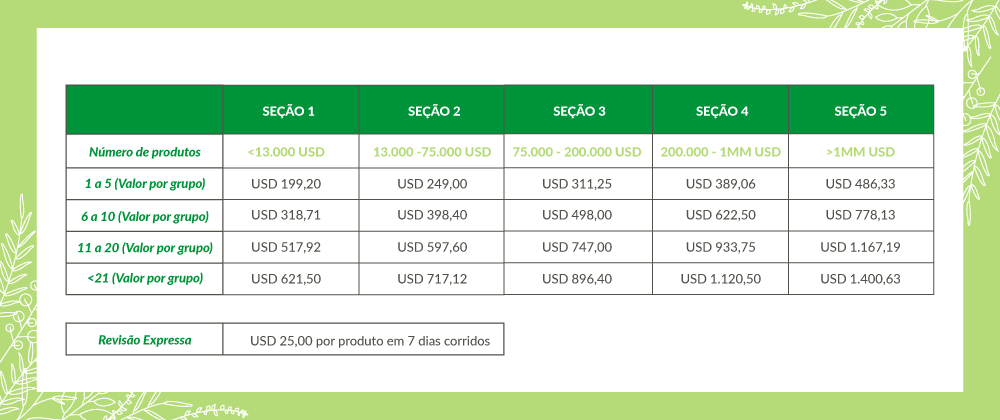1000x420 pixels.
Task: Select the USD 25,00 por produto text
Action: click(x=370, y=341)
